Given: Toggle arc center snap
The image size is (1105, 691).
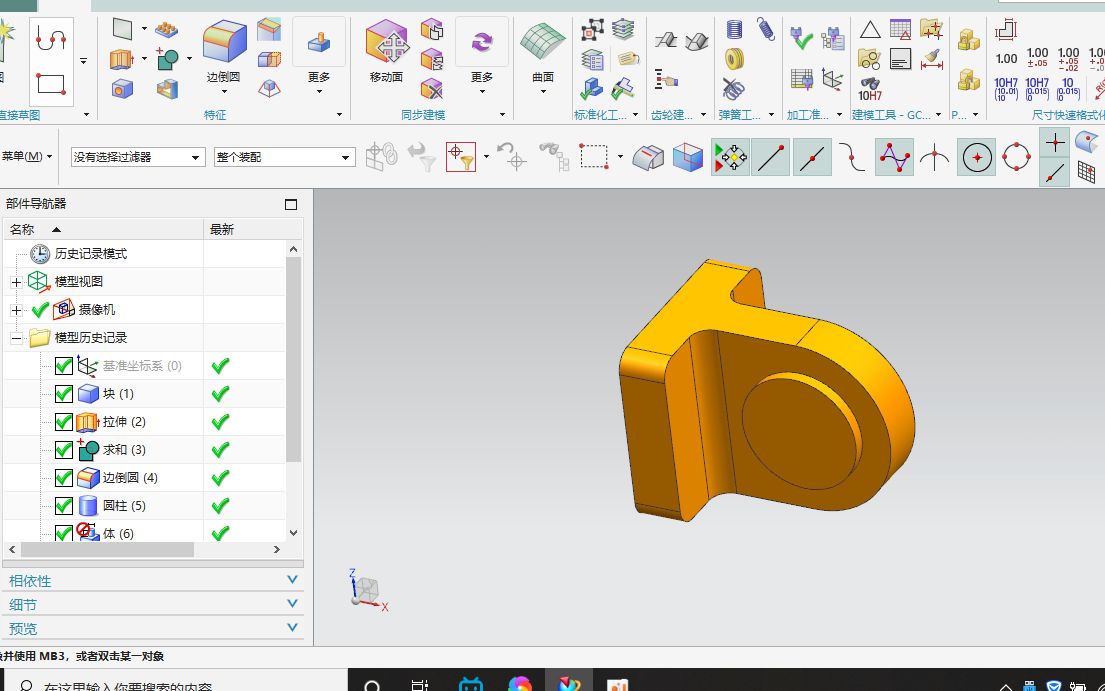Looking at the screenshot, I should click(x=977, y=157).
